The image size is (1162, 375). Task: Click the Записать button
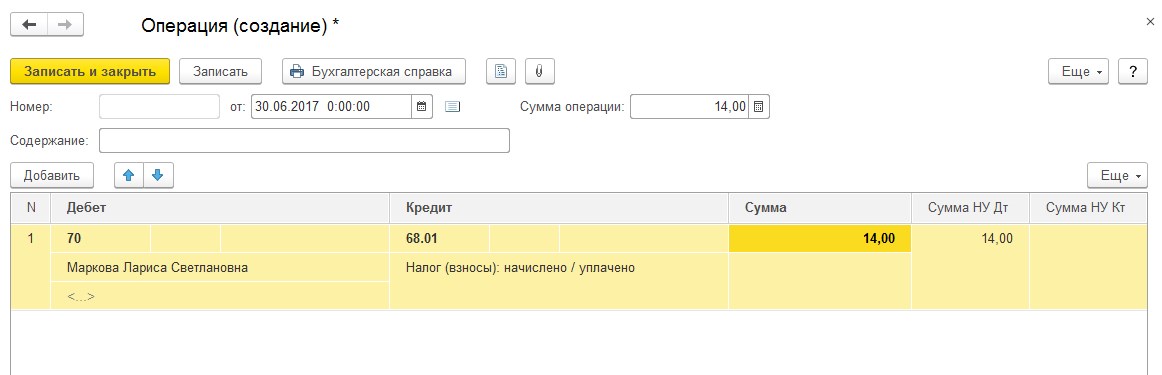[220, 72]
